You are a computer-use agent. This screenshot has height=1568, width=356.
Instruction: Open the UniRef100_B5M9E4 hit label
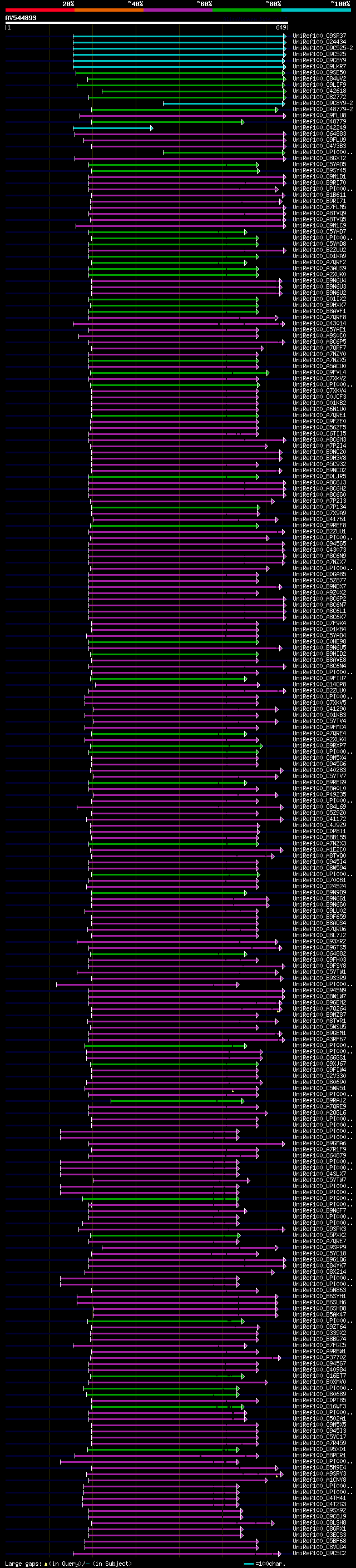[x=319, y=1468]
